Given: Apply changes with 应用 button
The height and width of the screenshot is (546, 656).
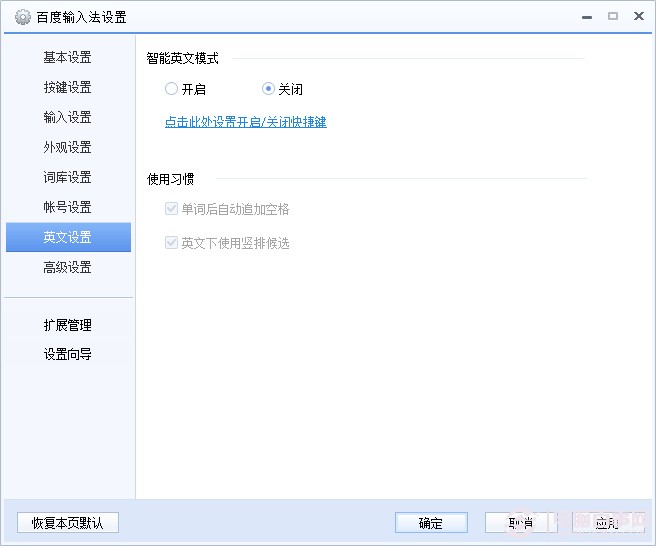Looking at the screenshot, I should click(x=608, y=523).
